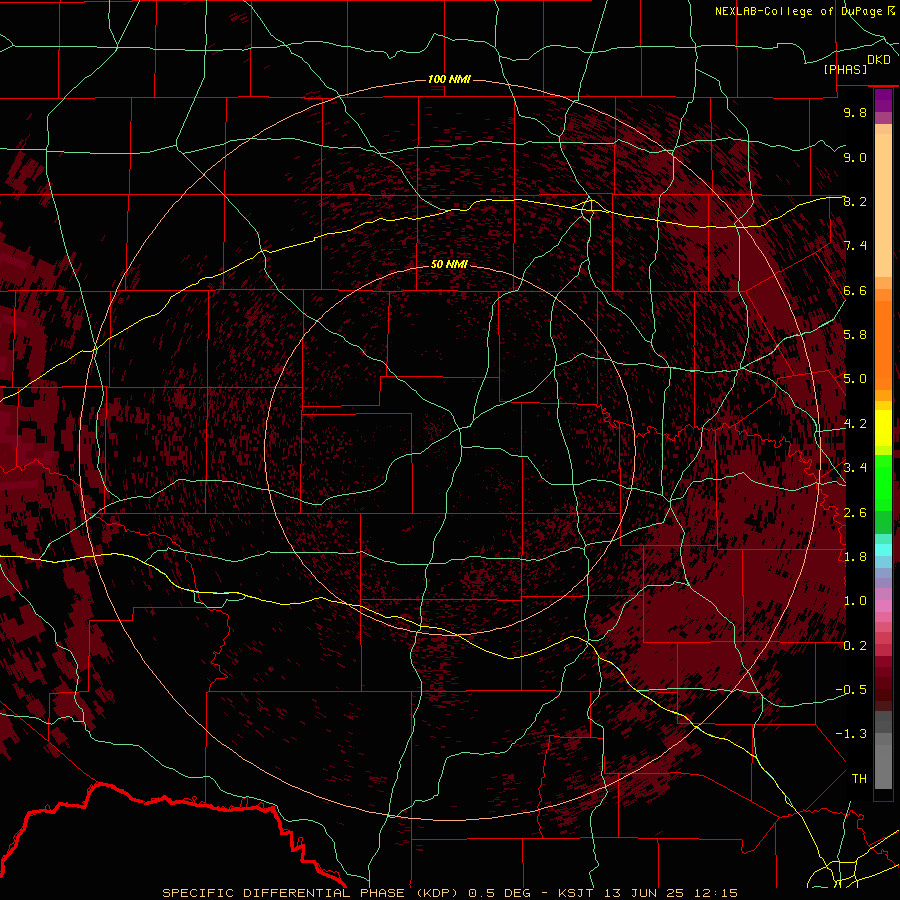The image size is (900, 900).
Task: Click the TH threshold label
Action: [859, 779]
